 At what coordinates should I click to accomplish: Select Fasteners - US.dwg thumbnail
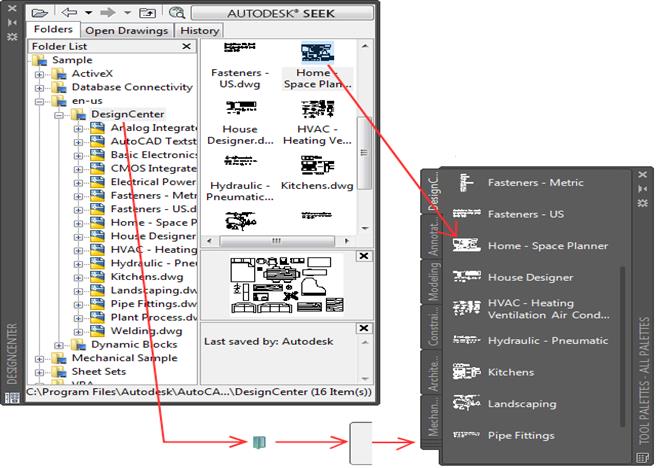point(240,65)
